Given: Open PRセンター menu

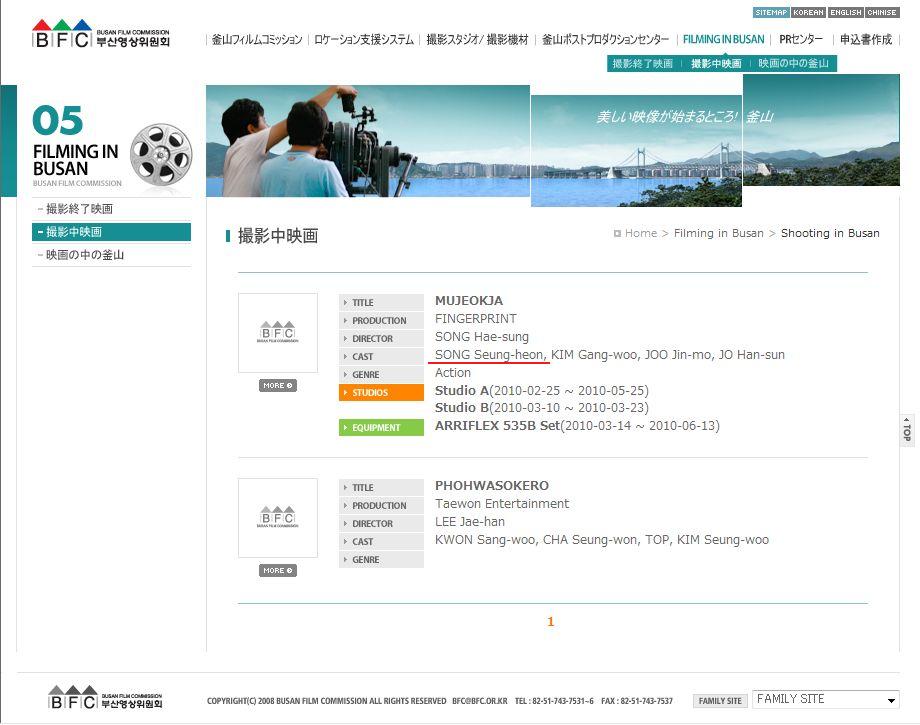Looking at the screenshot, I should (x=801, y=39).
